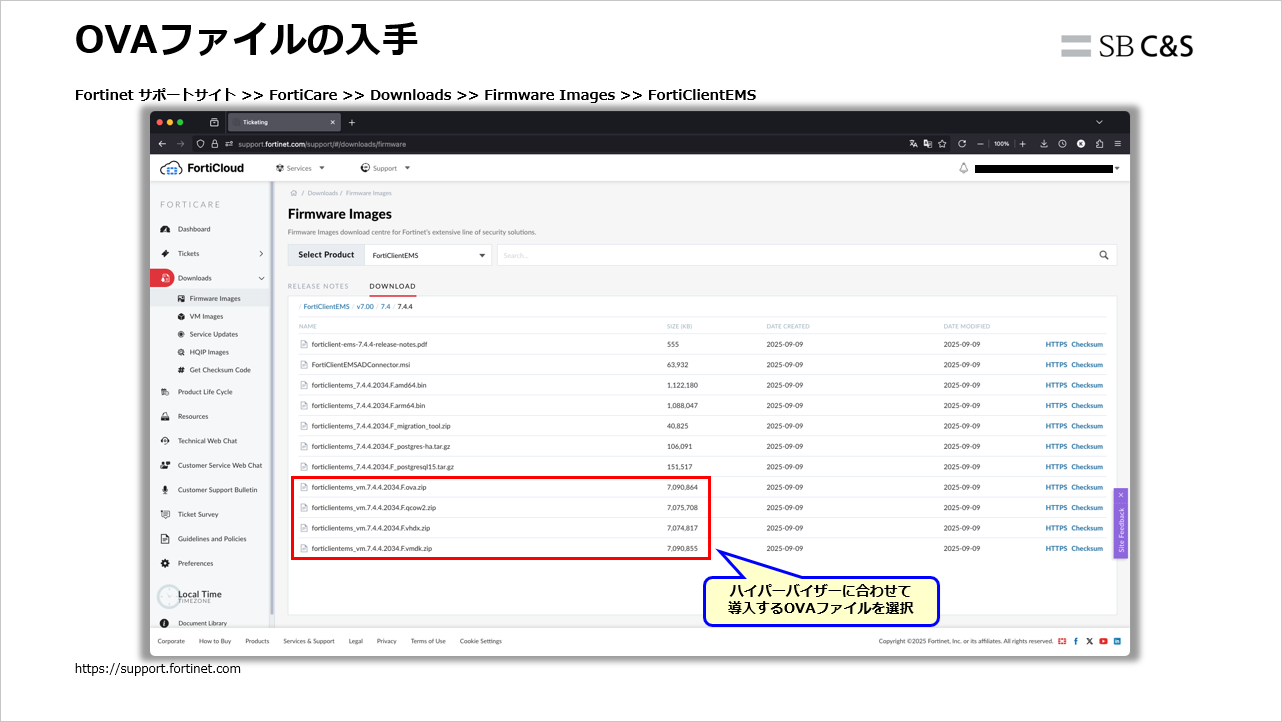Image resolution: width=1282 pixels, height=722 pixels.
Task: Open the LinkedIn footer icon
Action: 1117,641
